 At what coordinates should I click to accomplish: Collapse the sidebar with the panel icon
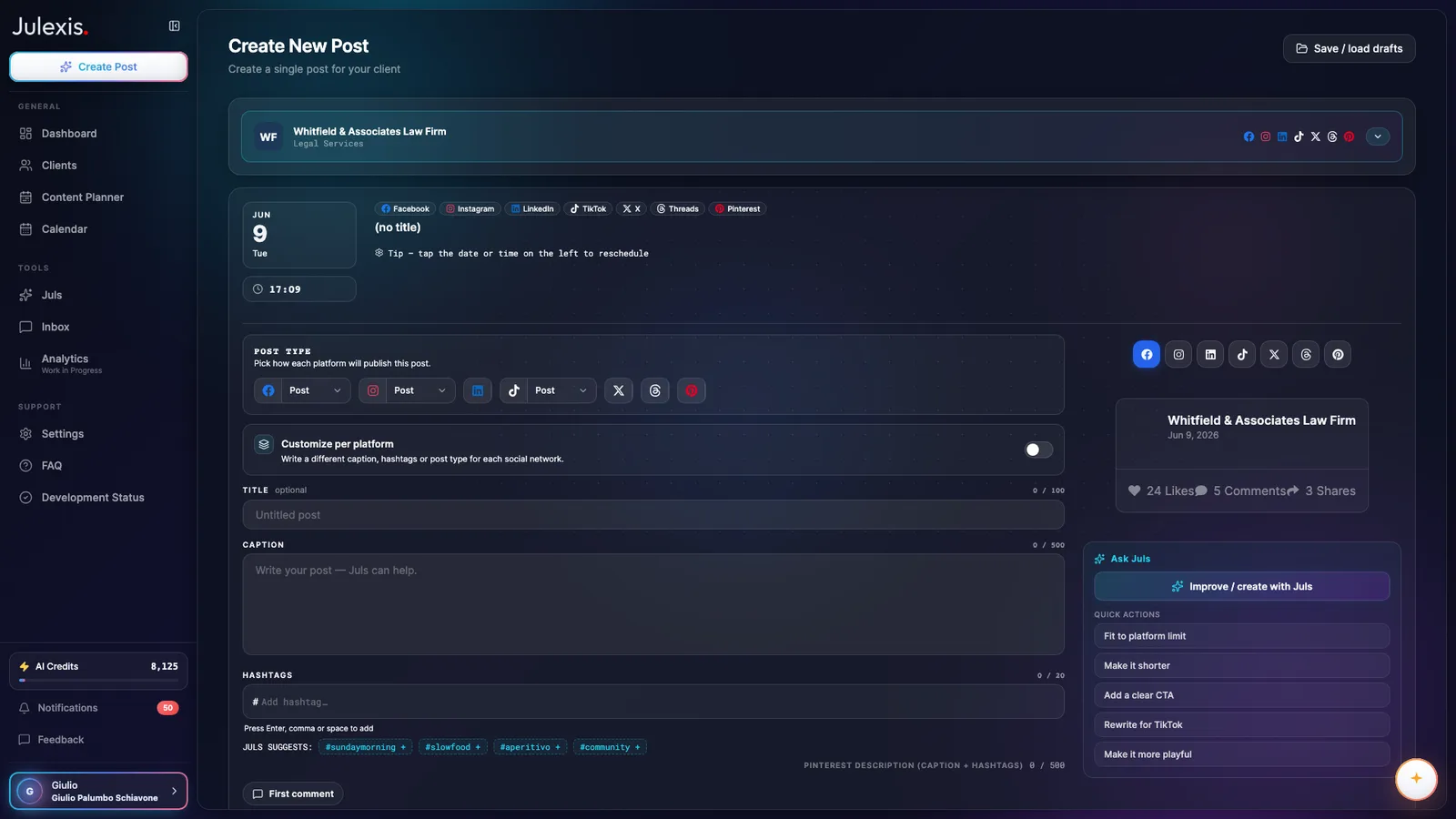(x=174, y=26)
